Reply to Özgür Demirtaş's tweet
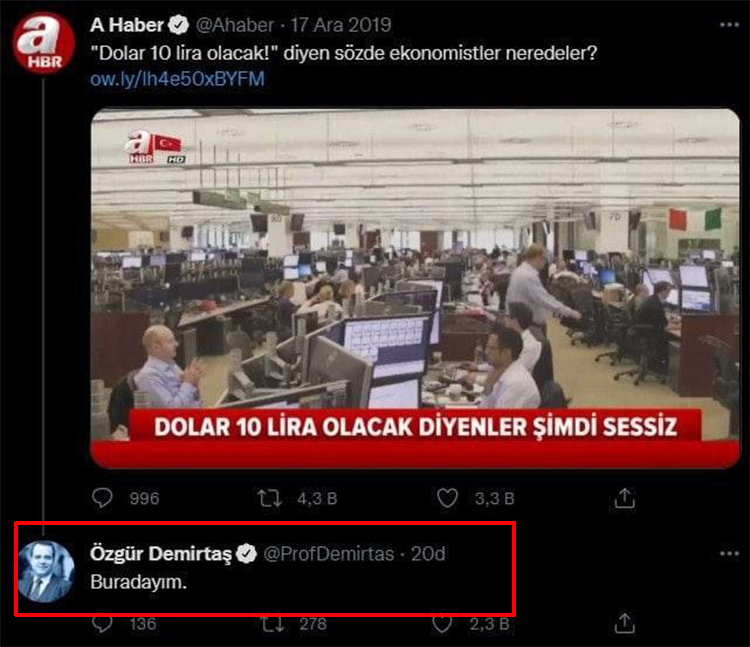The image size is (750, 647). [x=102, y=624]
